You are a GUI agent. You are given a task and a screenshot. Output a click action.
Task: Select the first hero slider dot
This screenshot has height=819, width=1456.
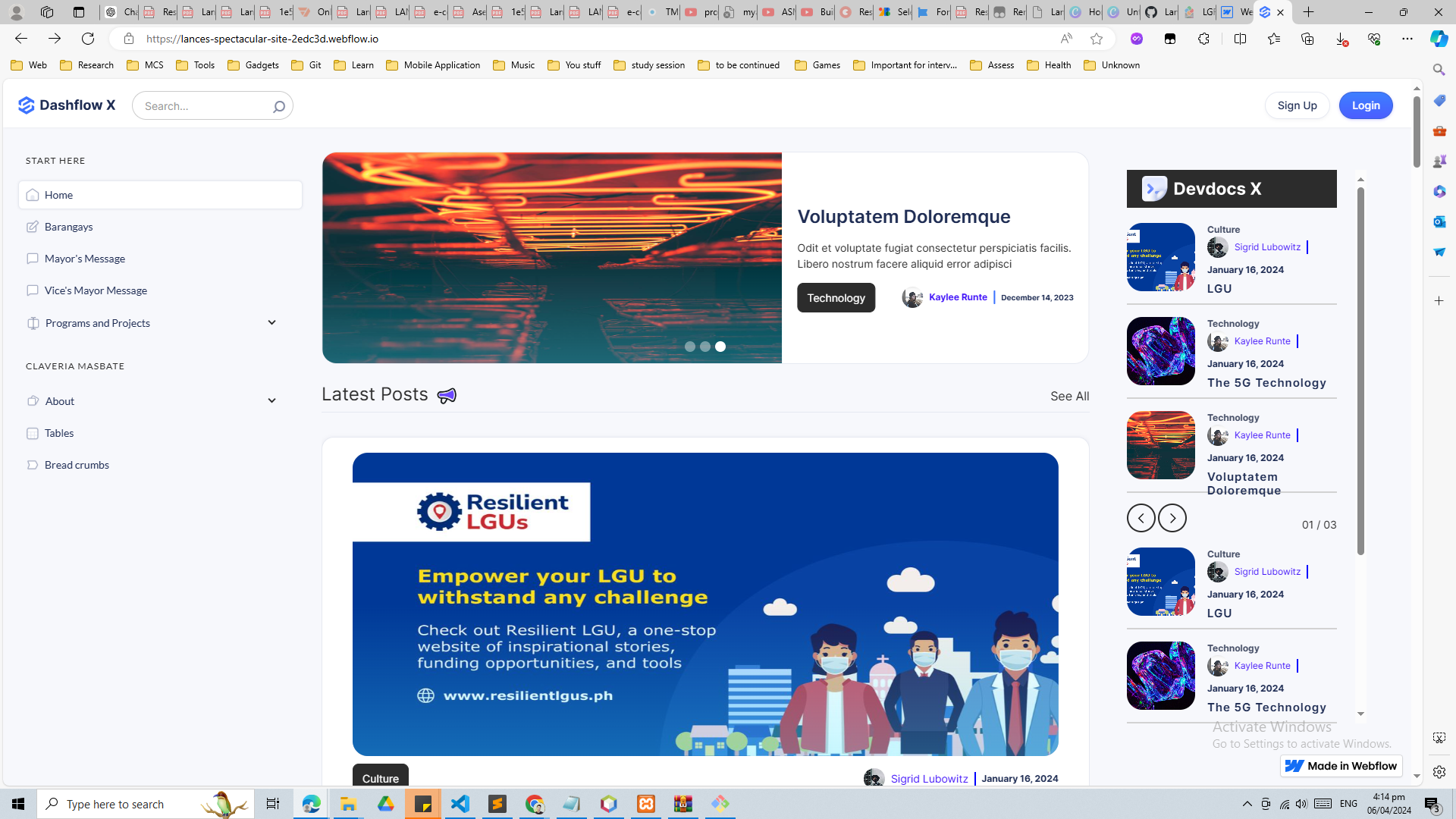[689, 347]
